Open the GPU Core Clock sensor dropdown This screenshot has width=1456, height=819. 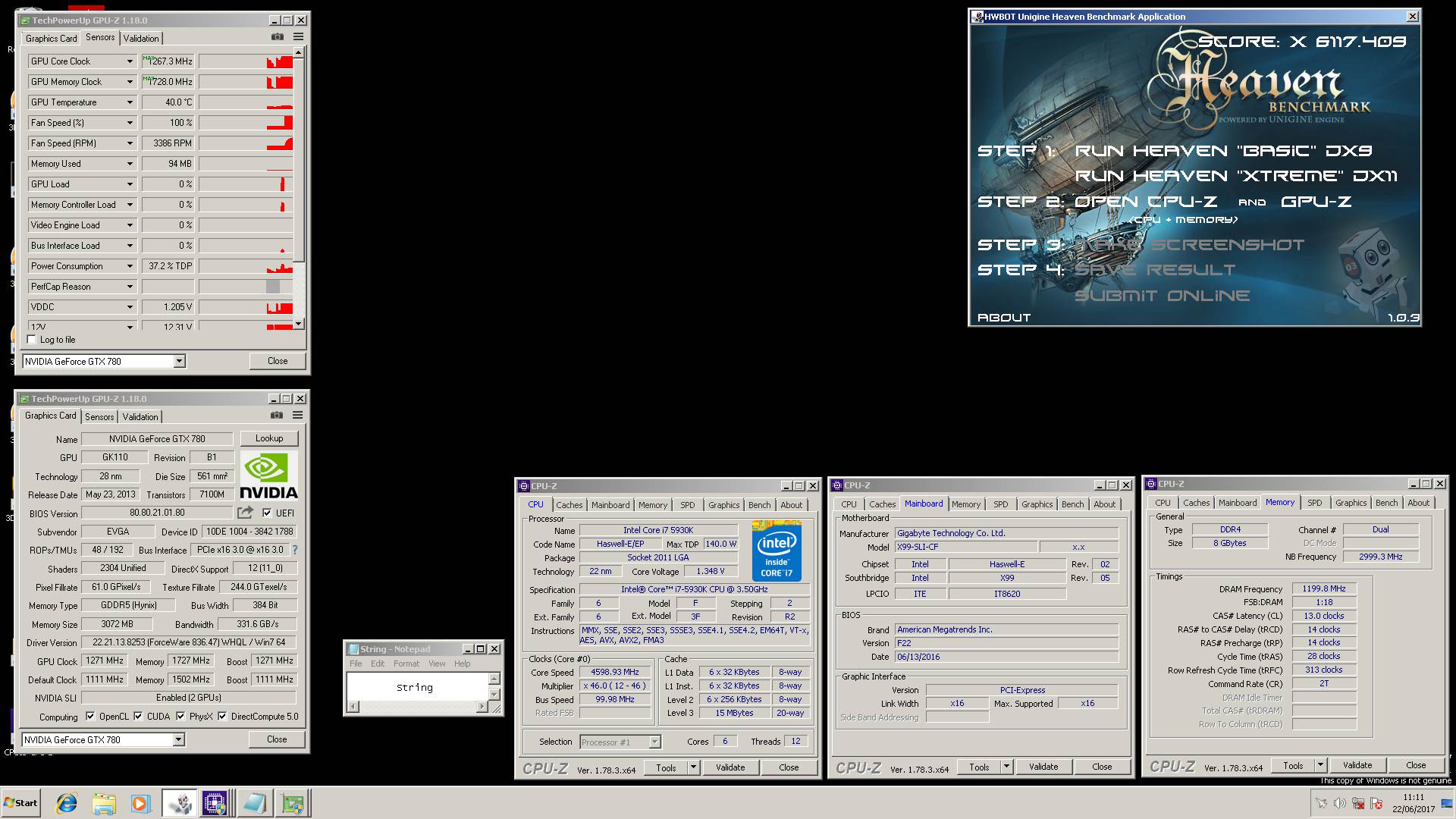[x=130, y=61]
